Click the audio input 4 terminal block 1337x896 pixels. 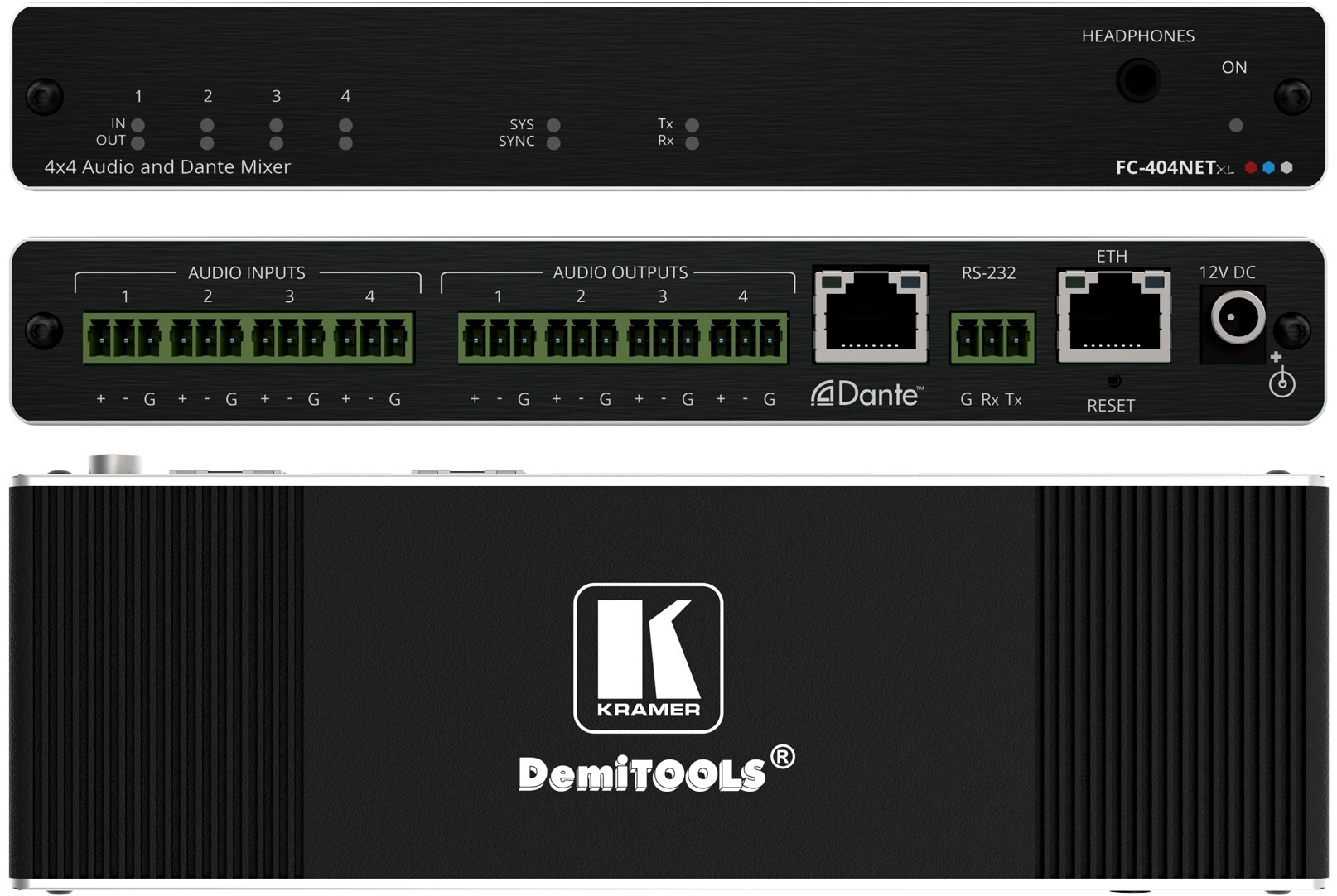(x=370, y=338)
